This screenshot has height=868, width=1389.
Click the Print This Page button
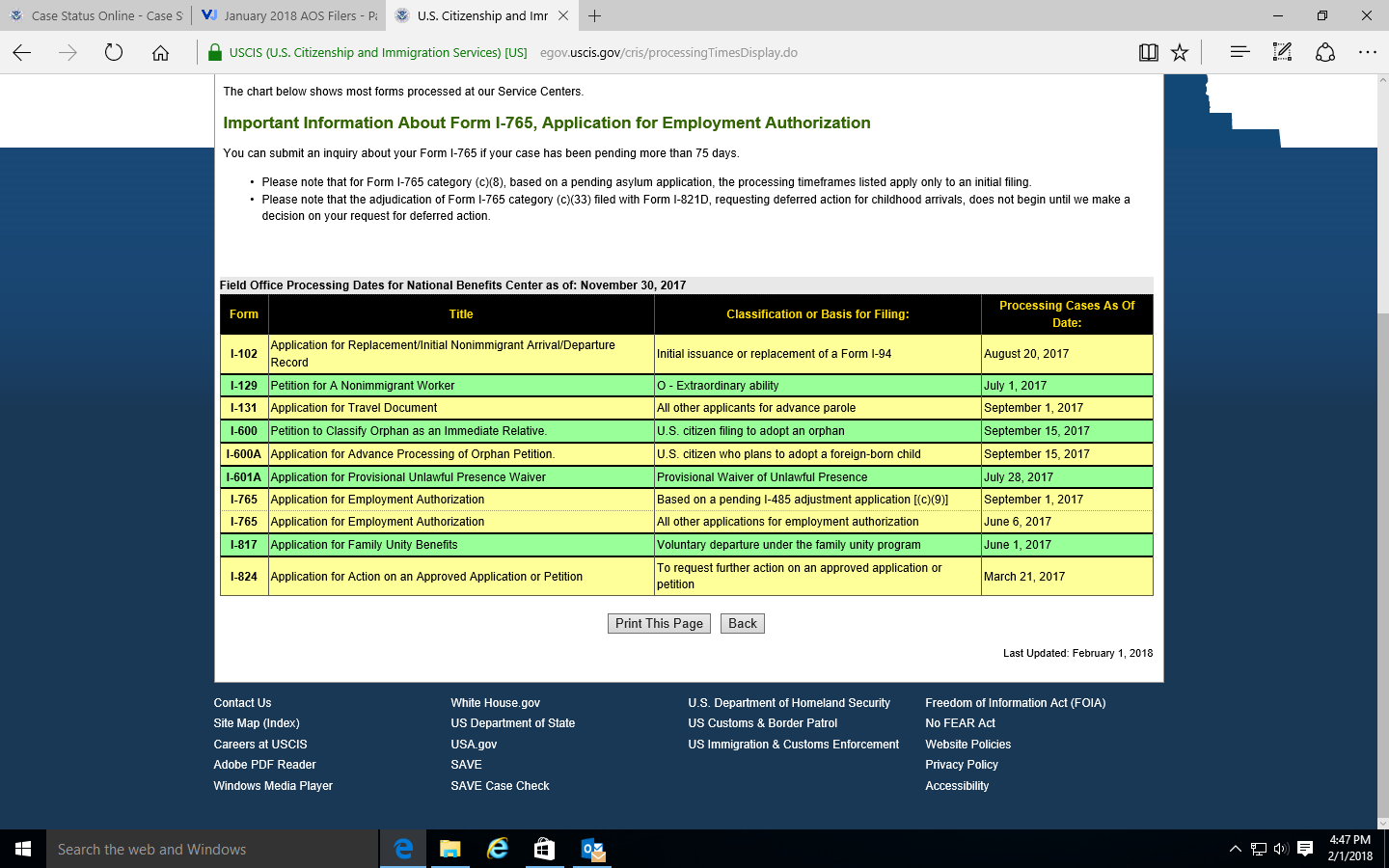coord(659,624)
